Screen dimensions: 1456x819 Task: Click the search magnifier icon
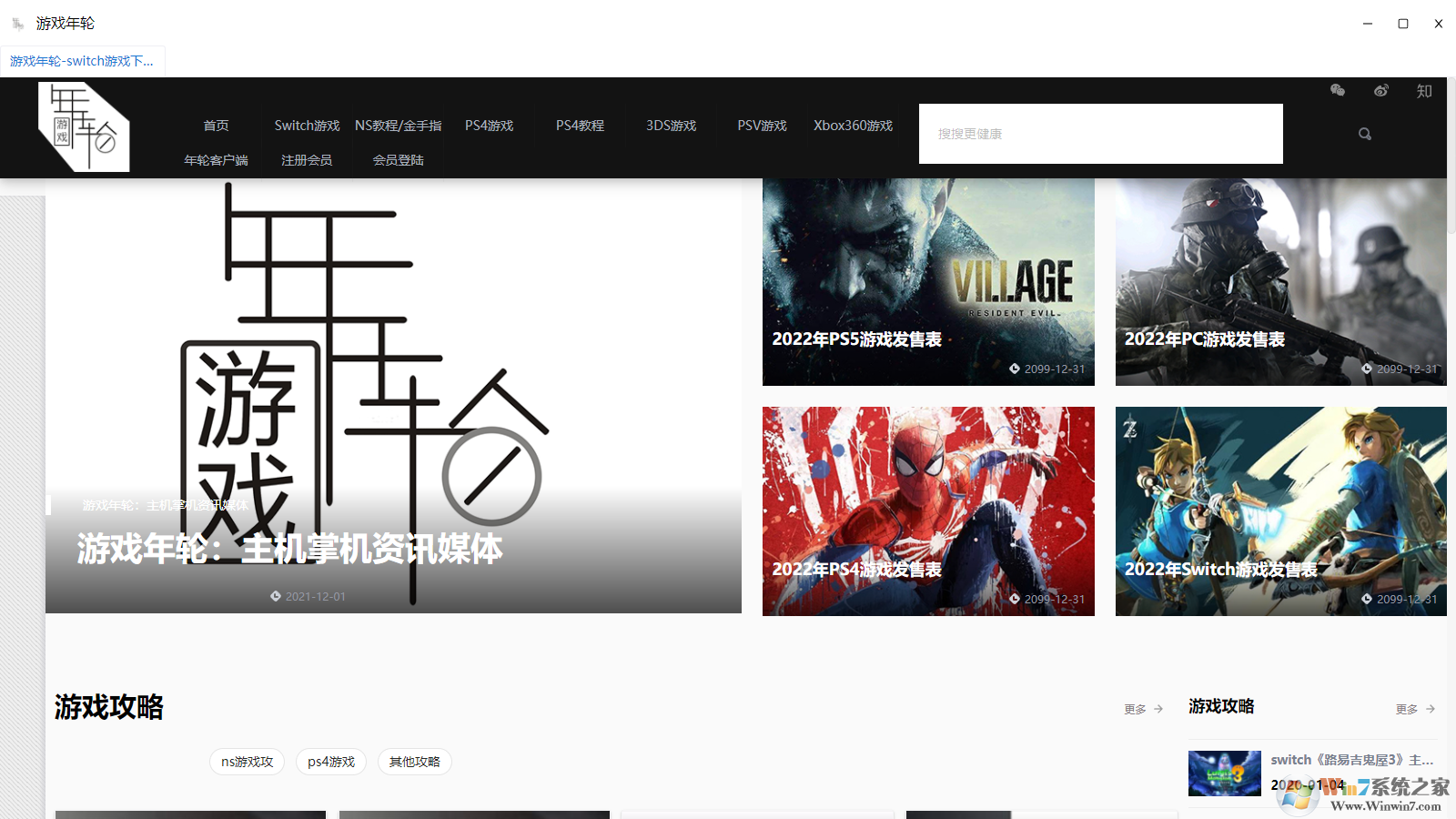1365,134
